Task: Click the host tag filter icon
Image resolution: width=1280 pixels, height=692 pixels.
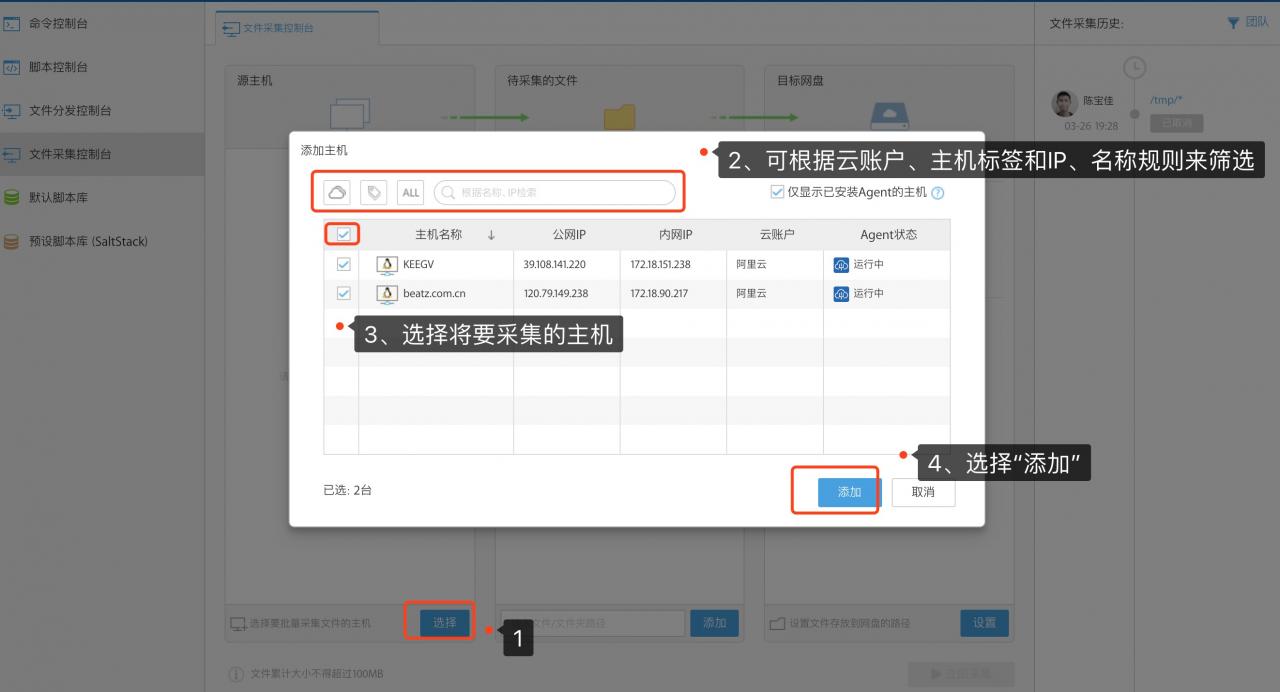Action: 374,192
